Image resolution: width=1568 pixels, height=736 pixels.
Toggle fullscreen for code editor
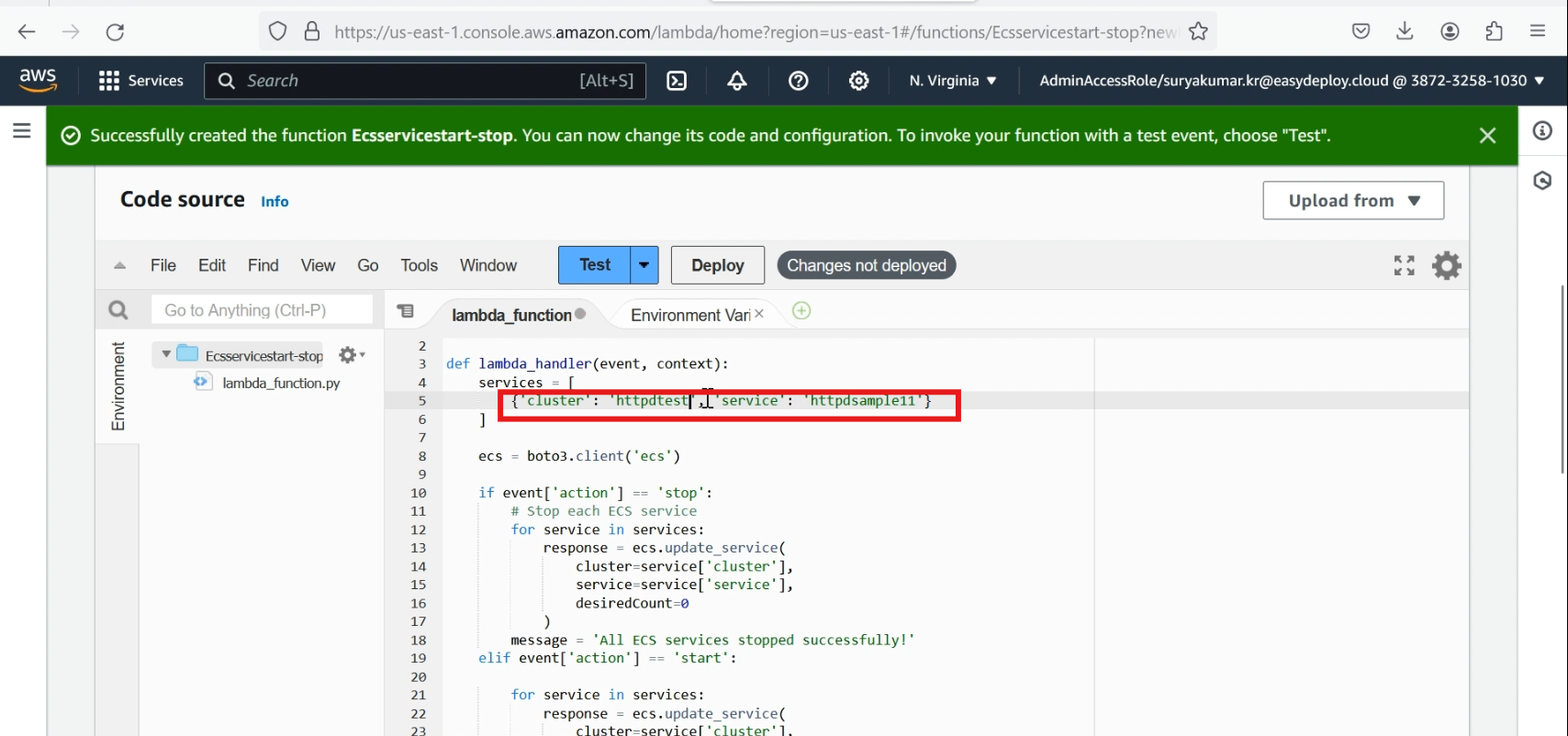click(1404, 265)
